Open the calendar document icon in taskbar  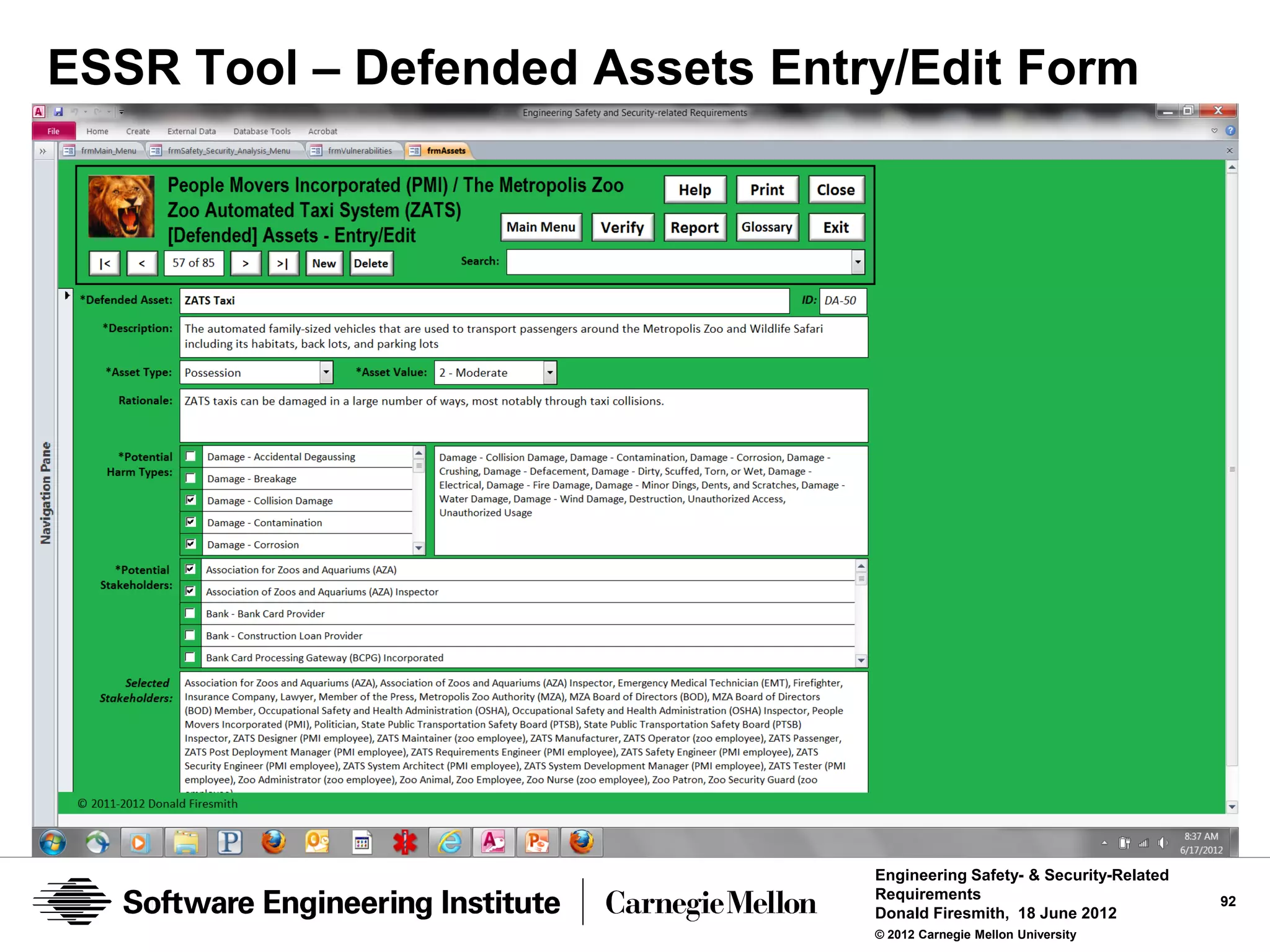click(362, 842)
